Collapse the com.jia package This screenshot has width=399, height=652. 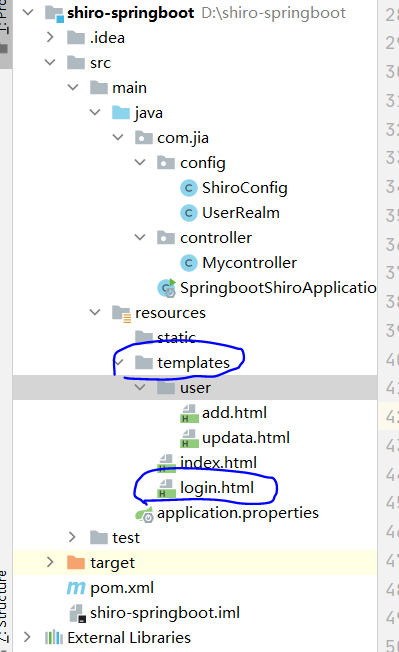[118, 137]
